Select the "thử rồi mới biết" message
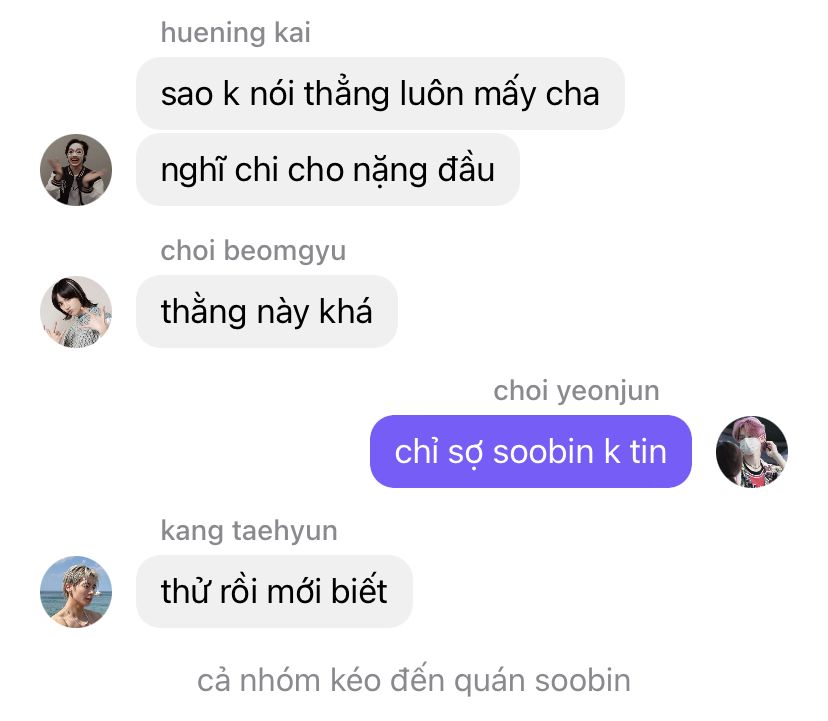The image size is (828, 721). tap(274, 592)
